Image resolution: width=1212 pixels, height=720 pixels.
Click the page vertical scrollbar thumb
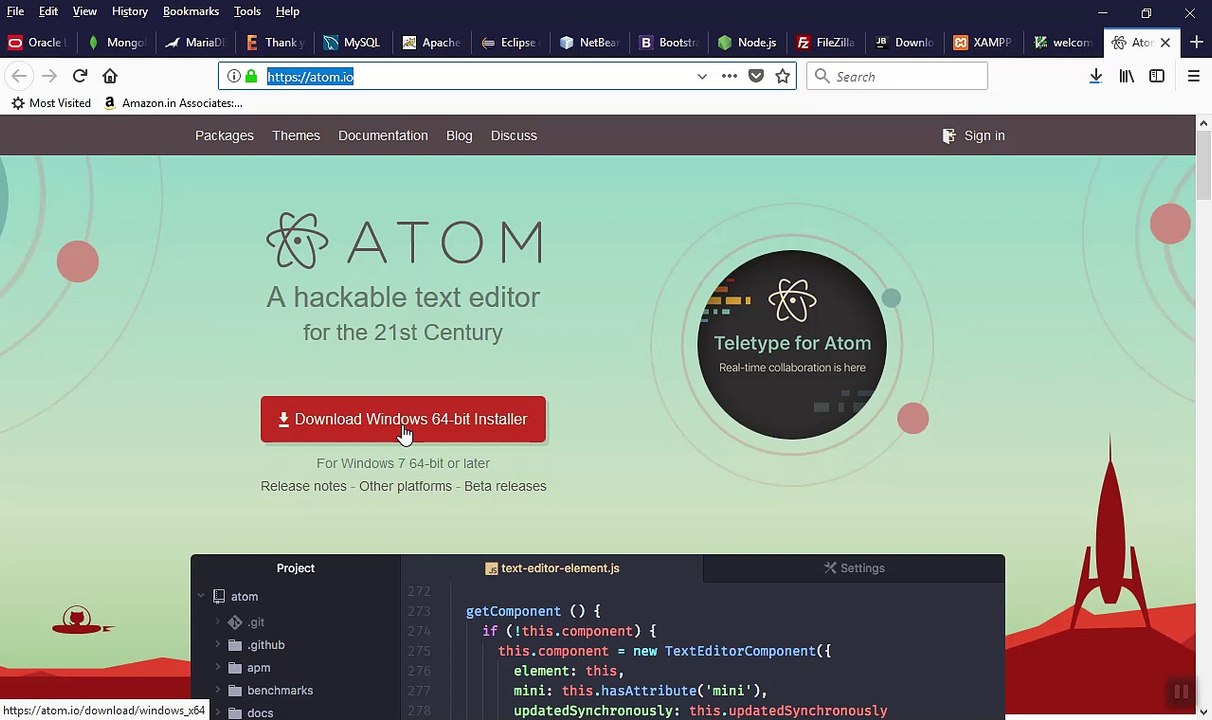click(1203, 165)
